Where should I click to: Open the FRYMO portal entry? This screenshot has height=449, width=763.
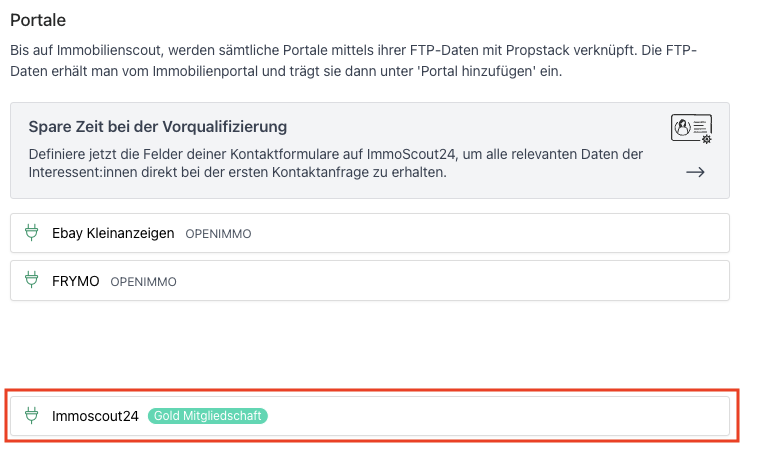tap(76, 281)
